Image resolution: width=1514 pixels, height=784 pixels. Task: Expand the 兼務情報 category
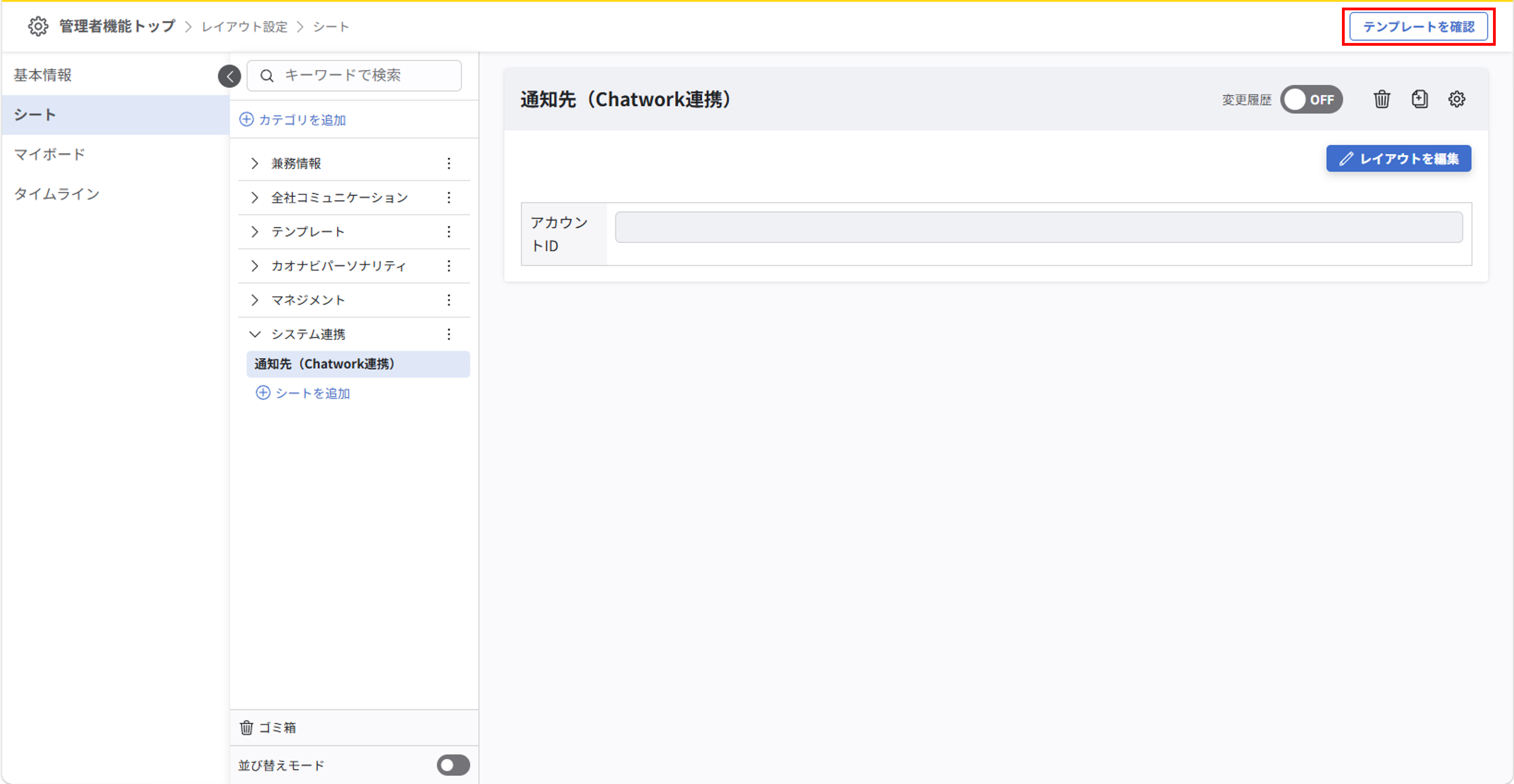click(x=255, y=163)
